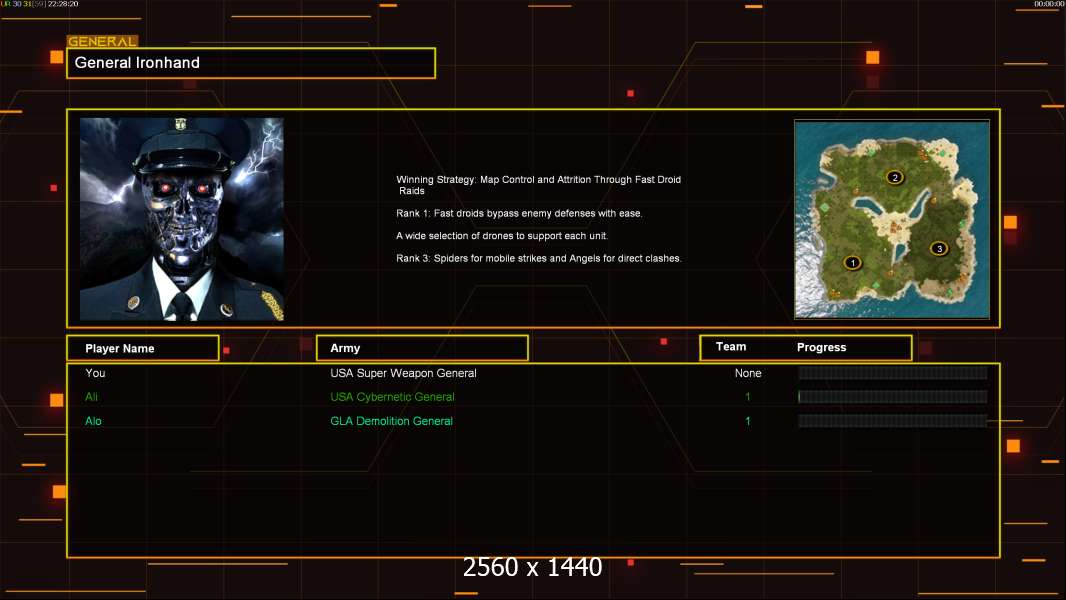The height and width of the screenshot is (600, 1066).
Task: Click the GENERAL label above the name
Action: tap(102, 41)
